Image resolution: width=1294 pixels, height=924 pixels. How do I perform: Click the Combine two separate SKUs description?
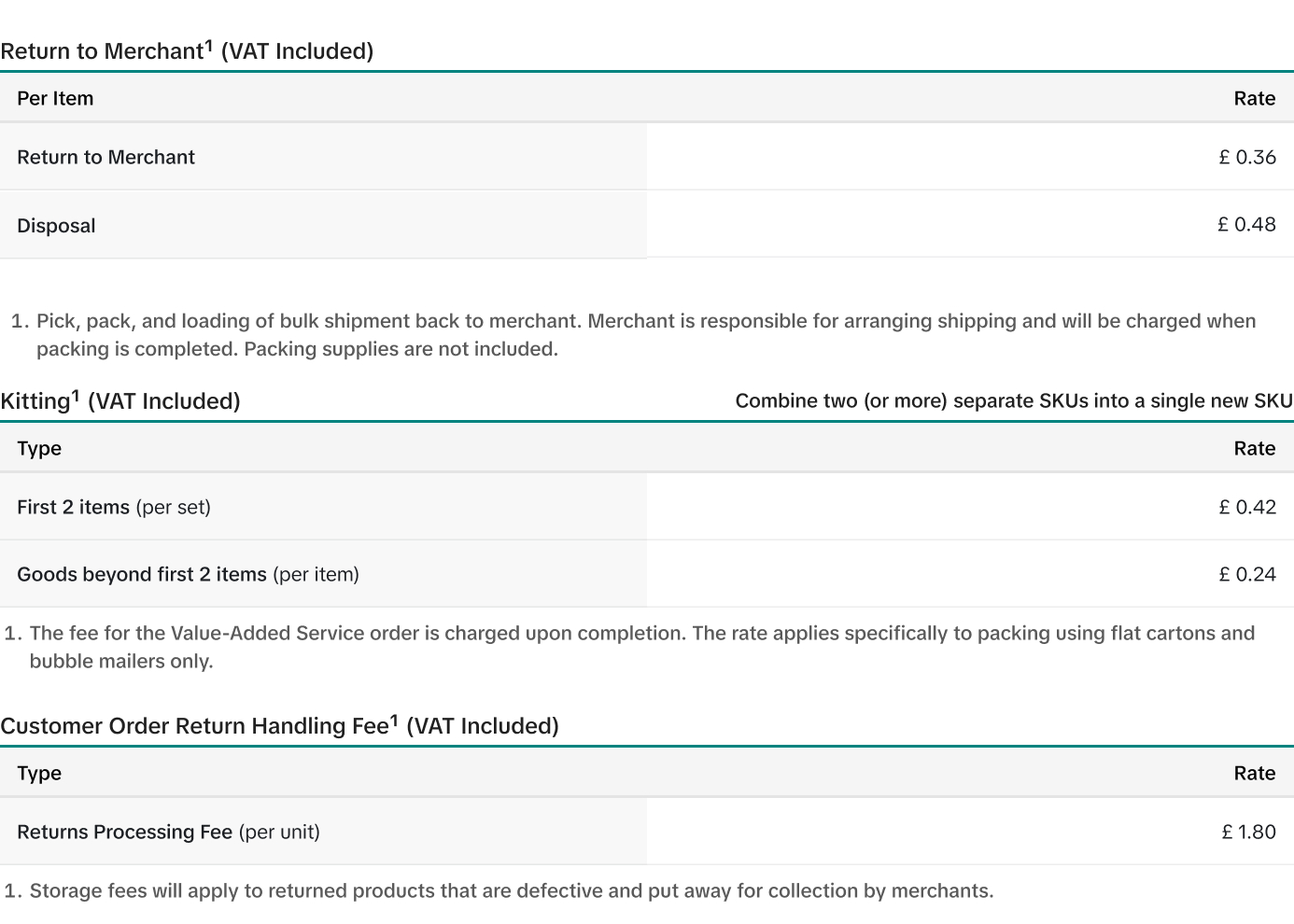tap(1014, 400)
